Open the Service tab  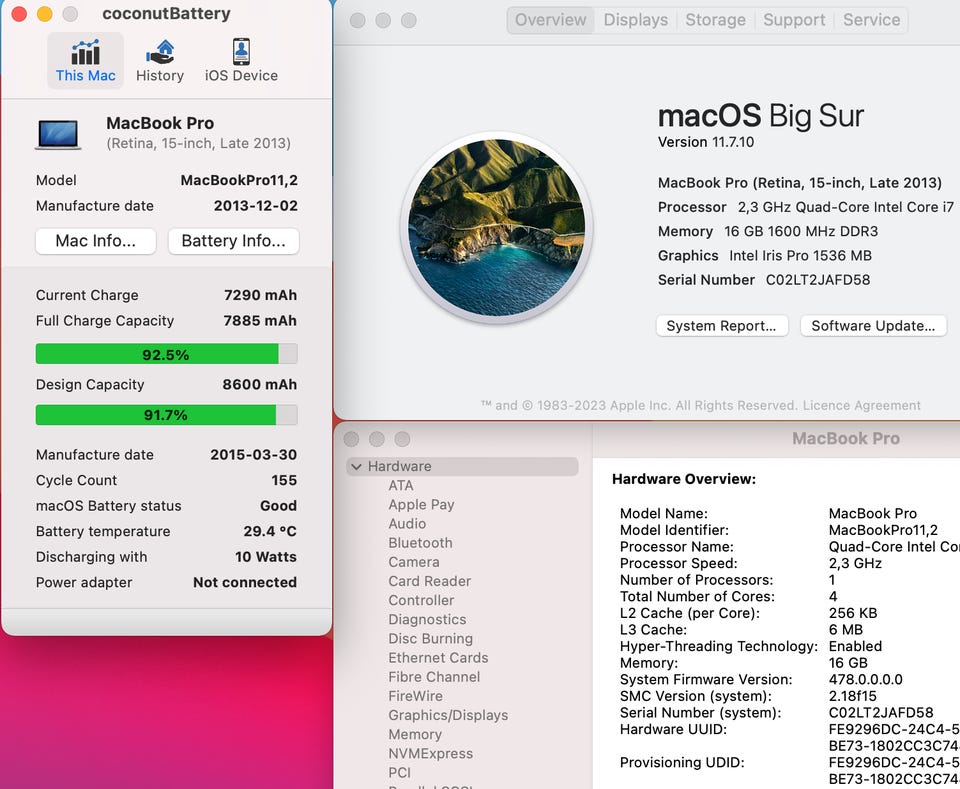tap(871, 20)
